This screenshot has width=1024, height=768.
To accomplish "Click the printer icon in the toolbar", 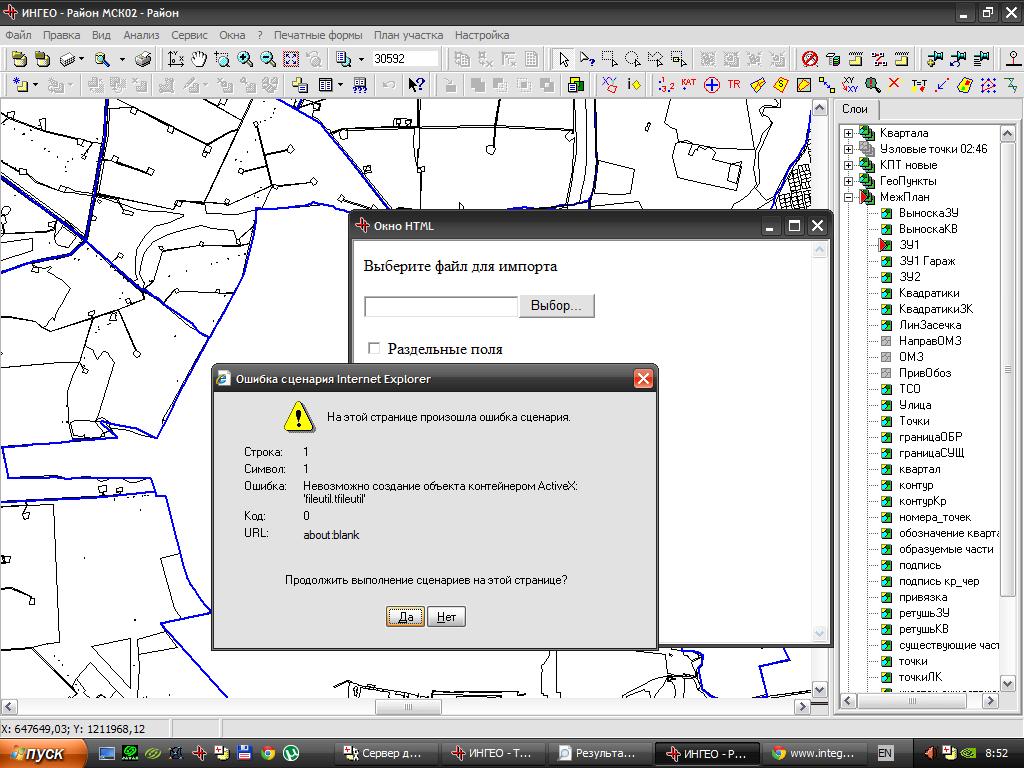I will (x=144, y=59).
